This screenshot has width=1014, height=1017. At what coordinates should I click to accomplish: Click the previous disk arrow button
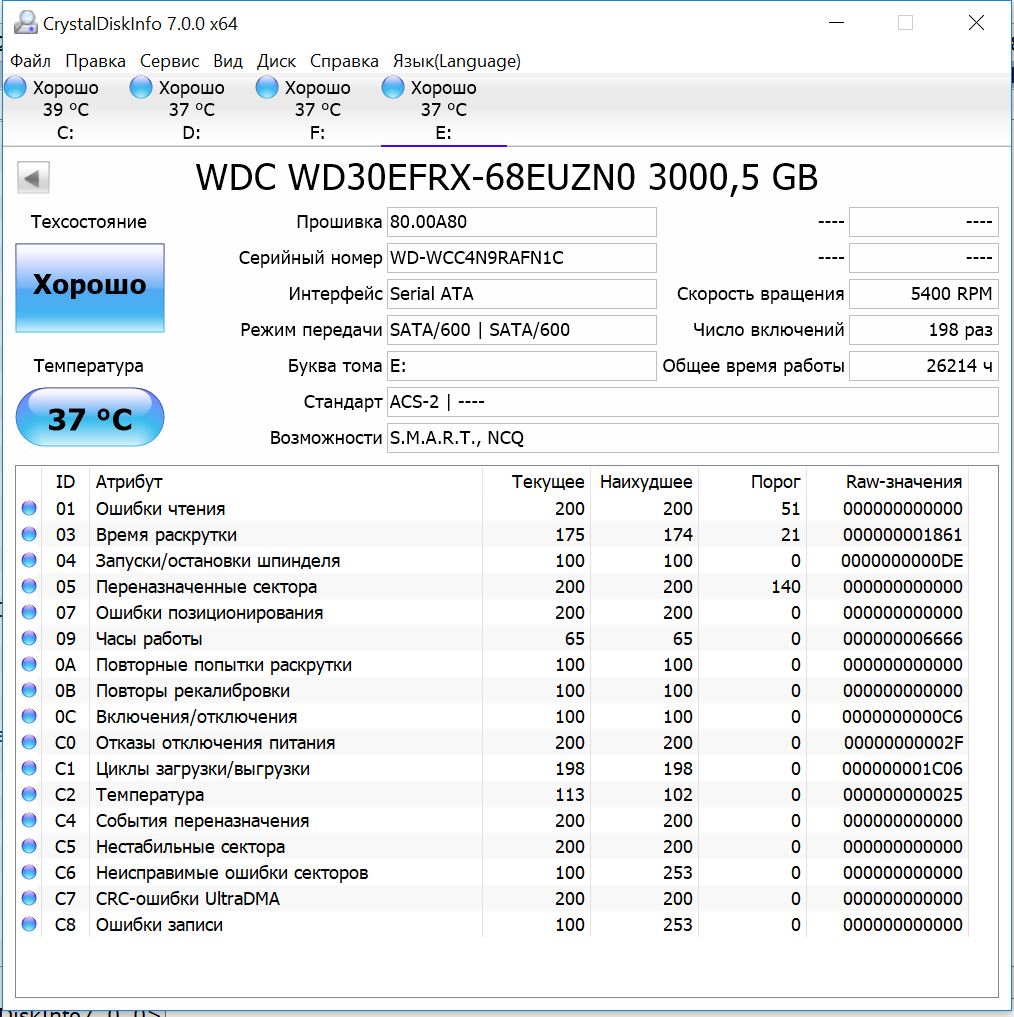pyautogui.click(x=33, y=179)
